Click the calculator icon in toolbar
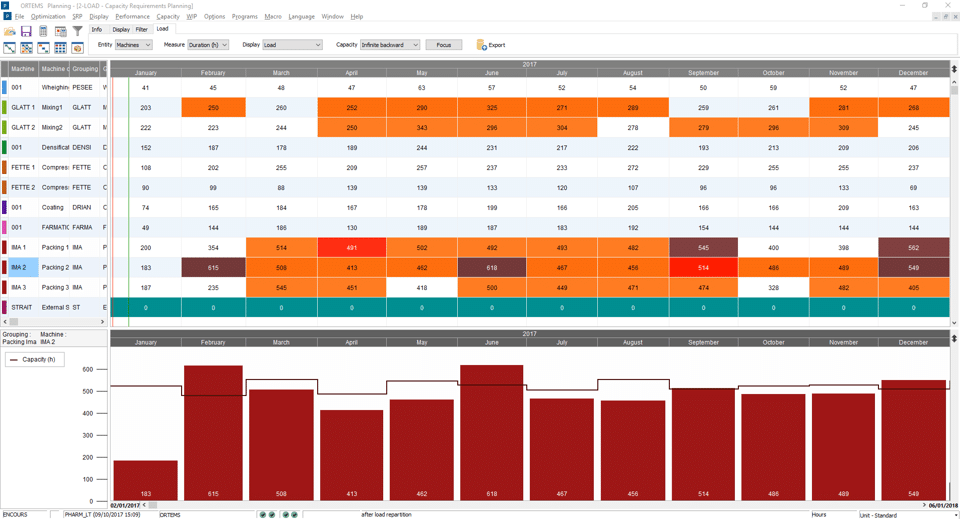 coord(43,31)
